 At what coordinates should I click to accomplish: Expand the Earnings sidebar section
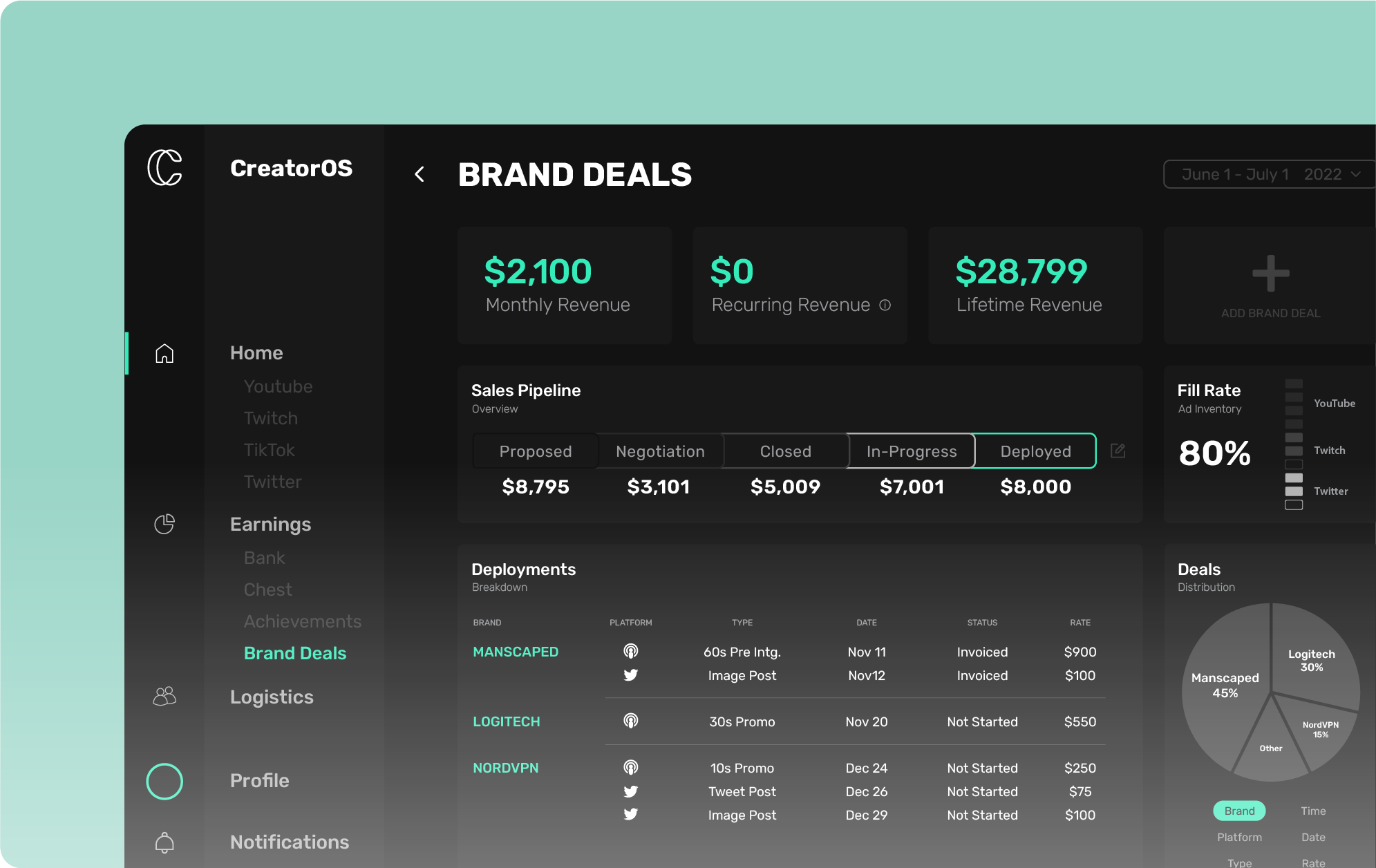pyautogui.click(x=270, y=524)
